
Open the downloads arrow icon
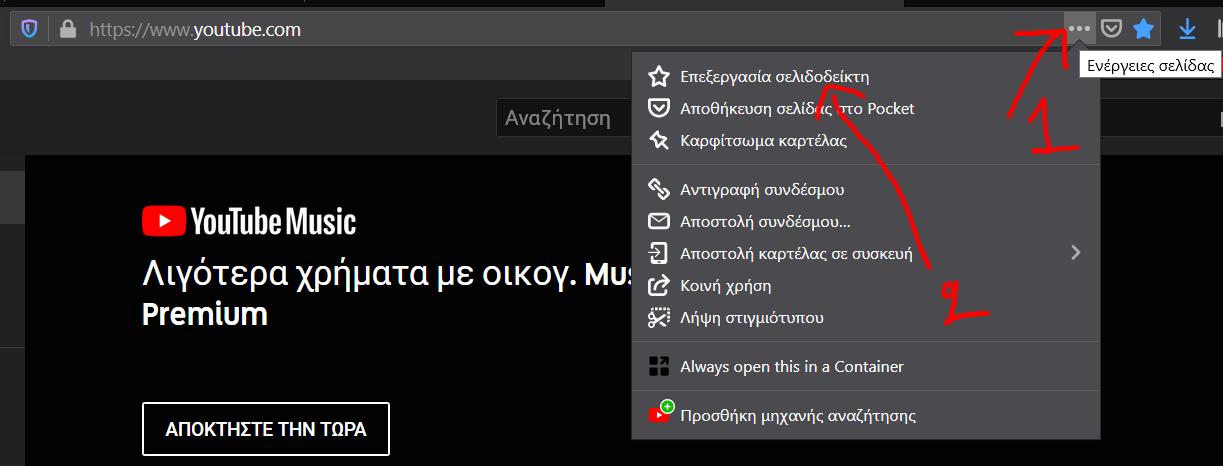coord(1187,29)
